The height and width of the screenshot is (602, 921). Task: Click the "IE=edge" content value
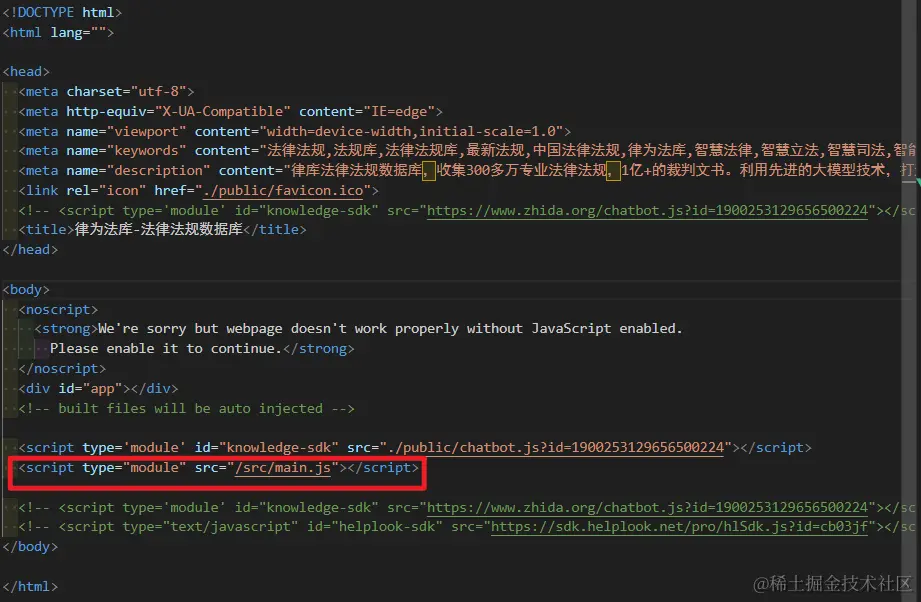(x=399, y=112)
